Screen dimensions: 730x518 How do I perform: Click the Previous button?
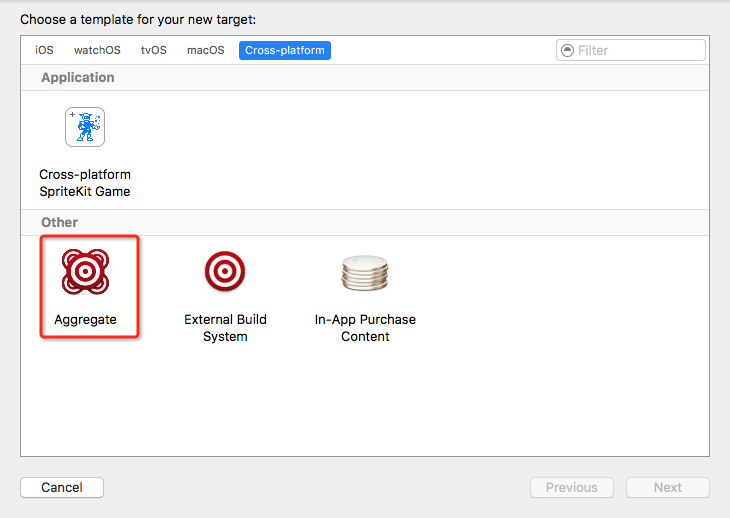(572, 488)
